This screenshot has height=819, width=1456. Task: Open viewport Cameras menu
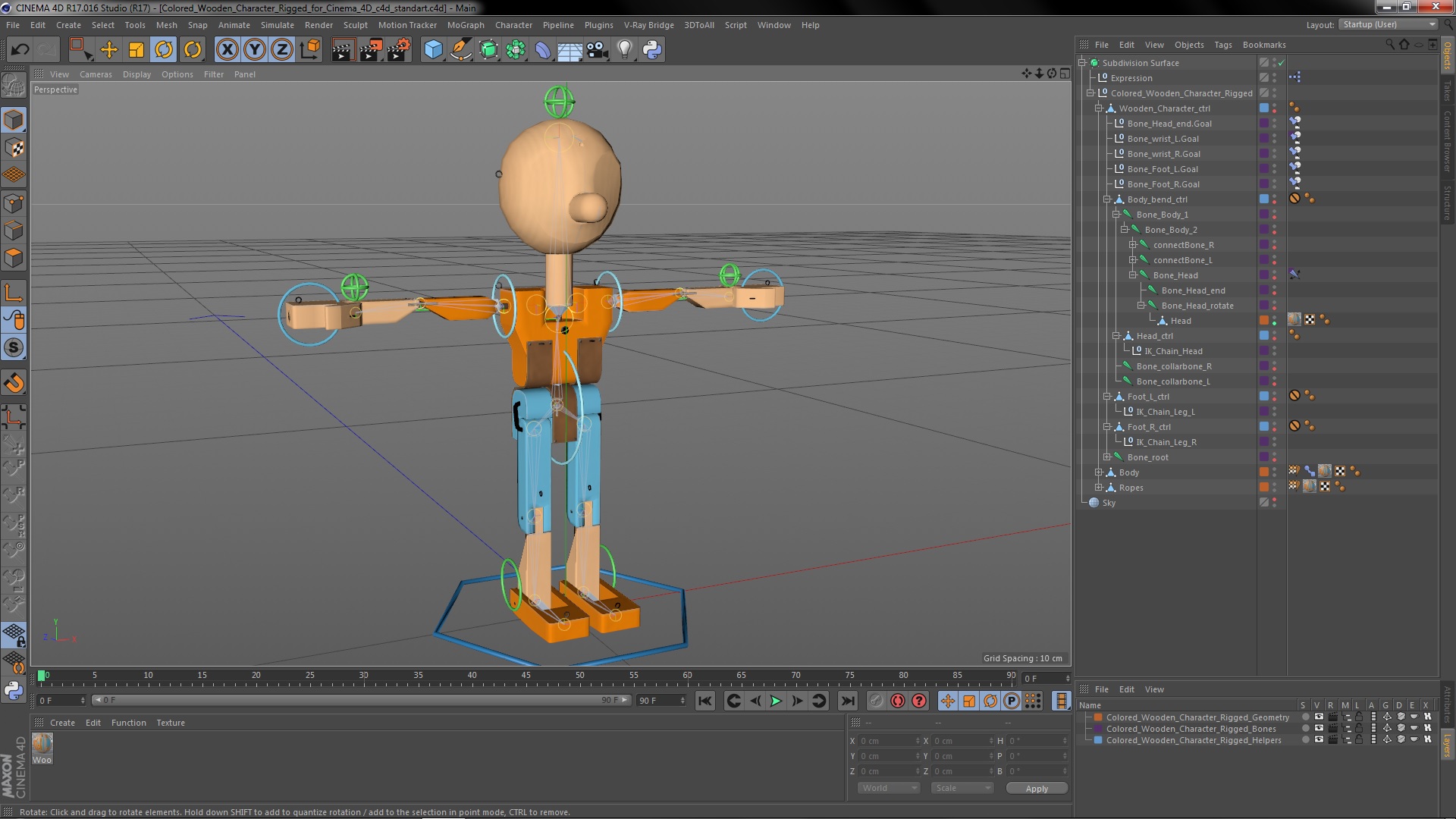[96, 74]
